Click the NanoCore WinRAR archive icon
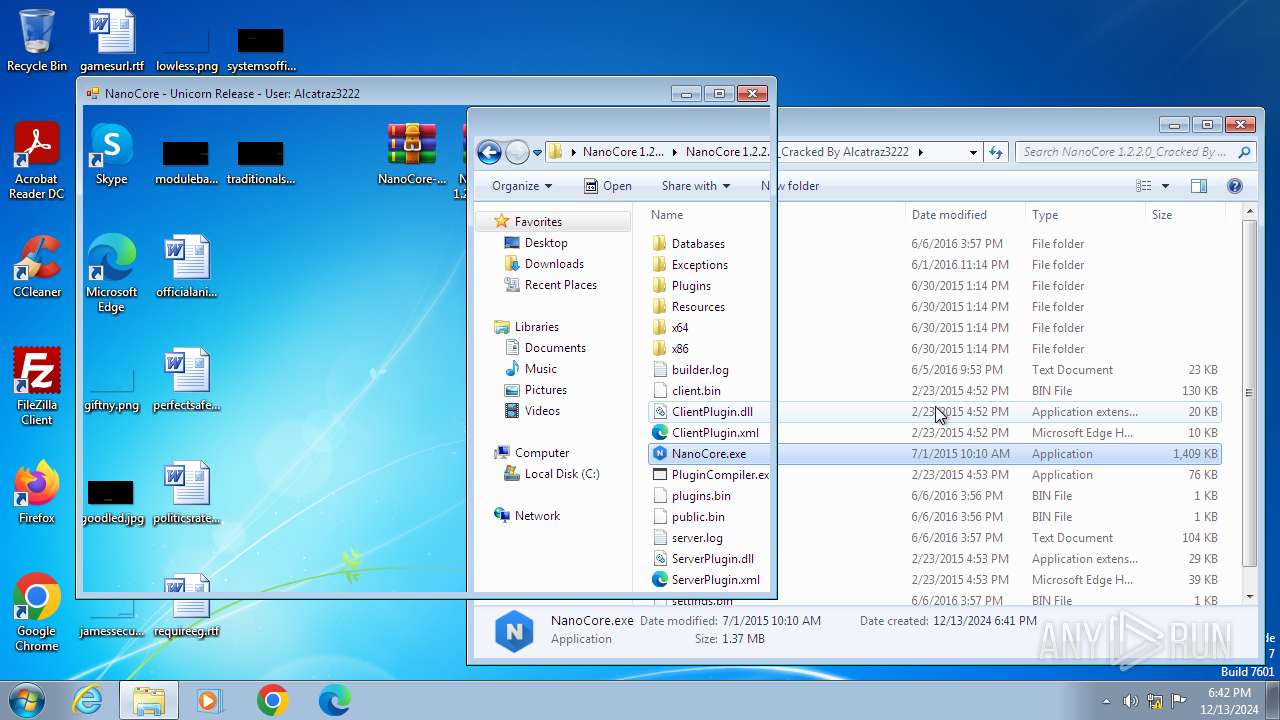 click(412, 154)
